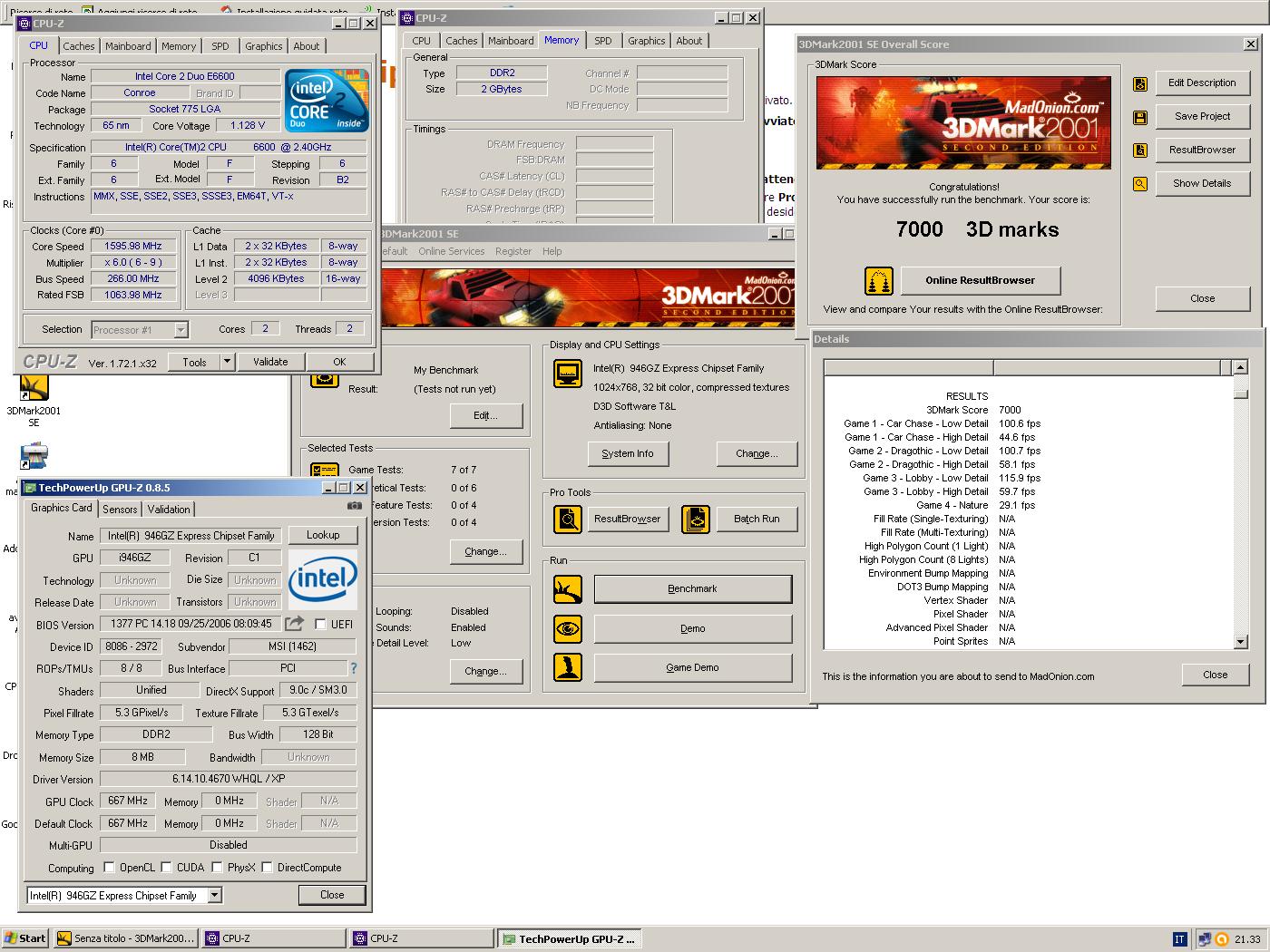Open the SPD tab in left CPU-Z
Image resolution: width=1270 pixels, height=952 pixels.
click(x=220, y=46)
